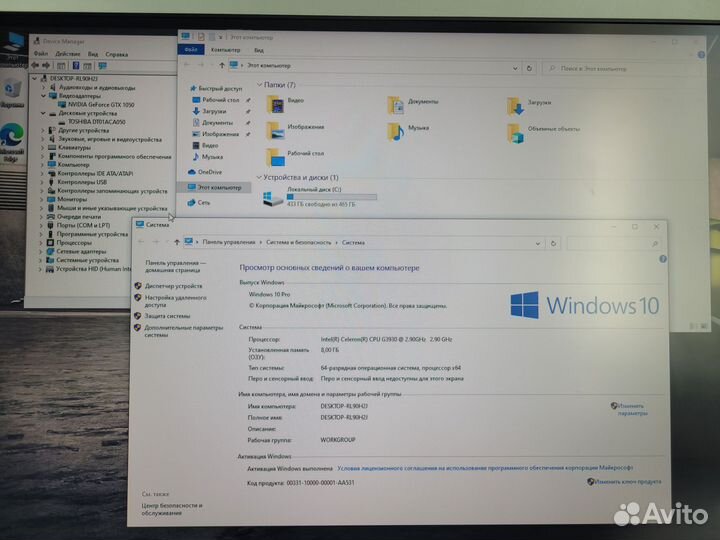Screen dimensions: 720x540
Task: Open Microsoft Edge desktop icon
Action: [x=12, y=142]
